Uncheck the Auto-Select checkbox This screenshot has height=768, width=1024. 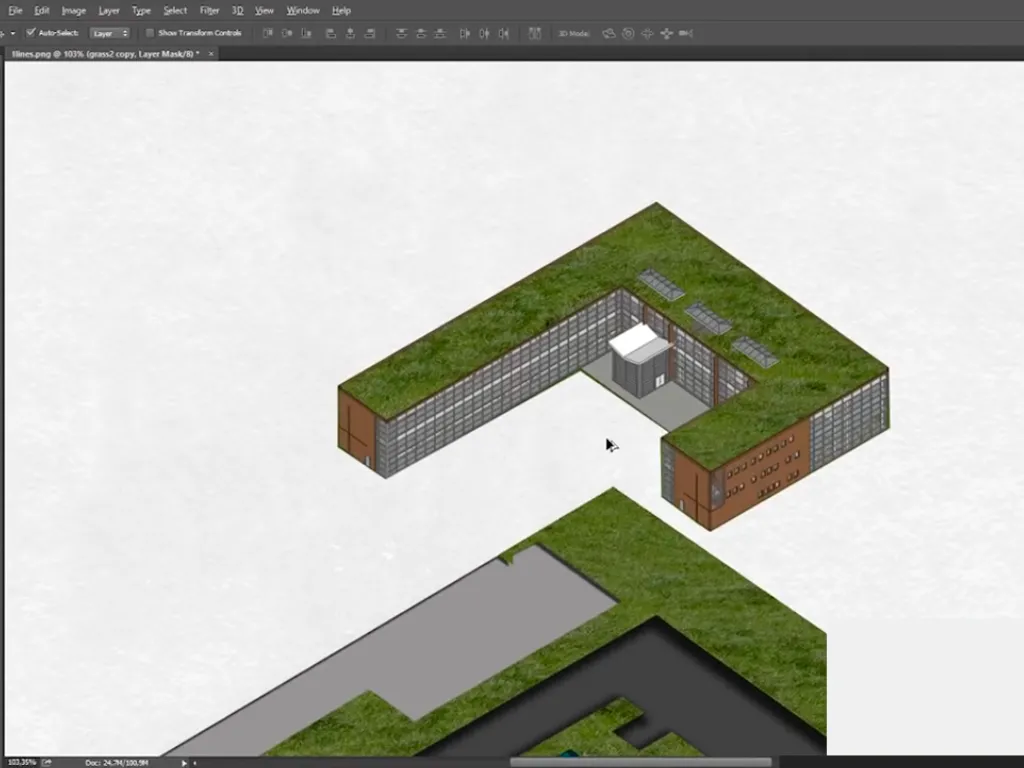tap(31, 33)
